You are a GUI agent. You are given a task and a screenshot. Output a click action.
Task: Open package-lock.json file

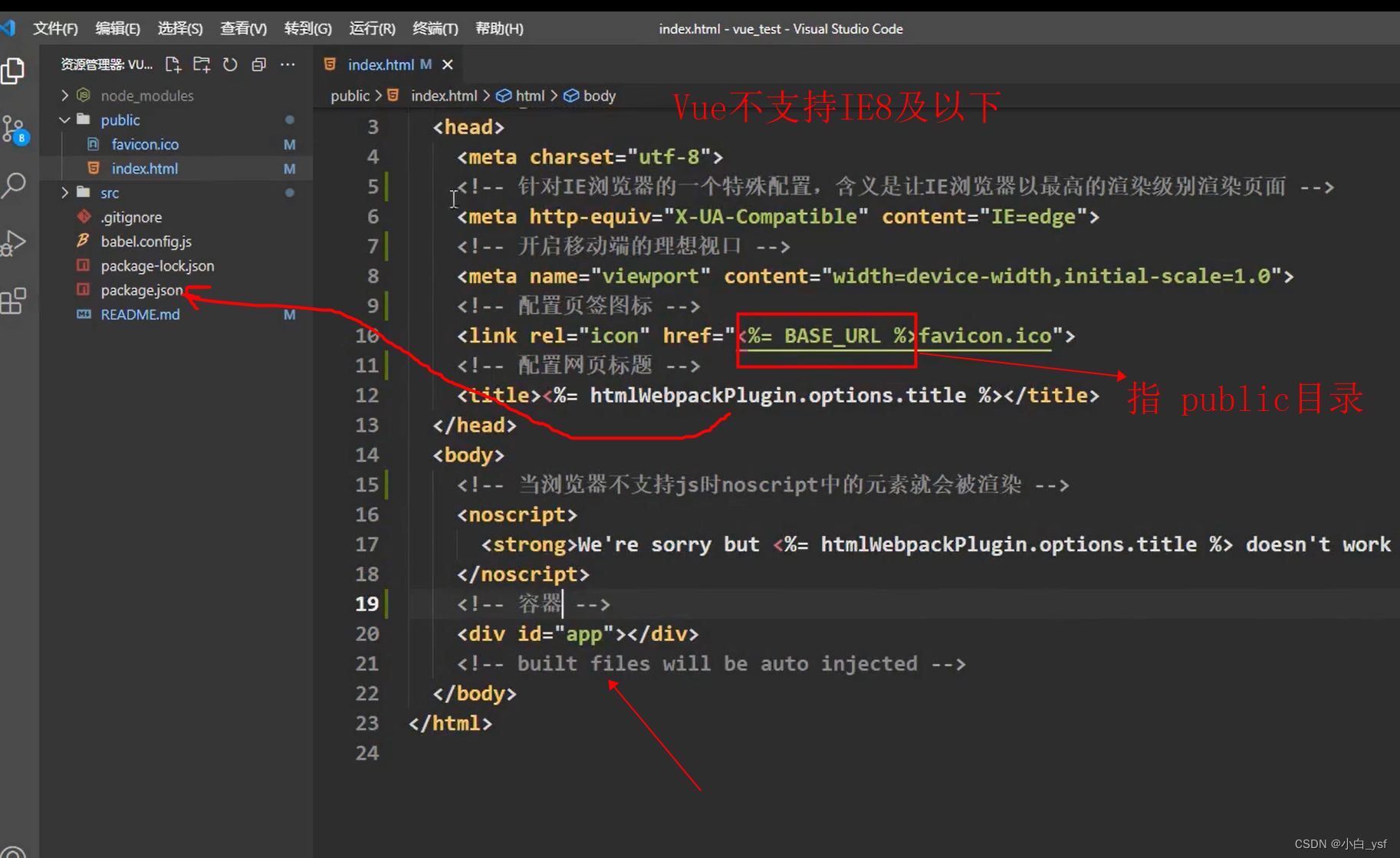[x=157, y=265]
